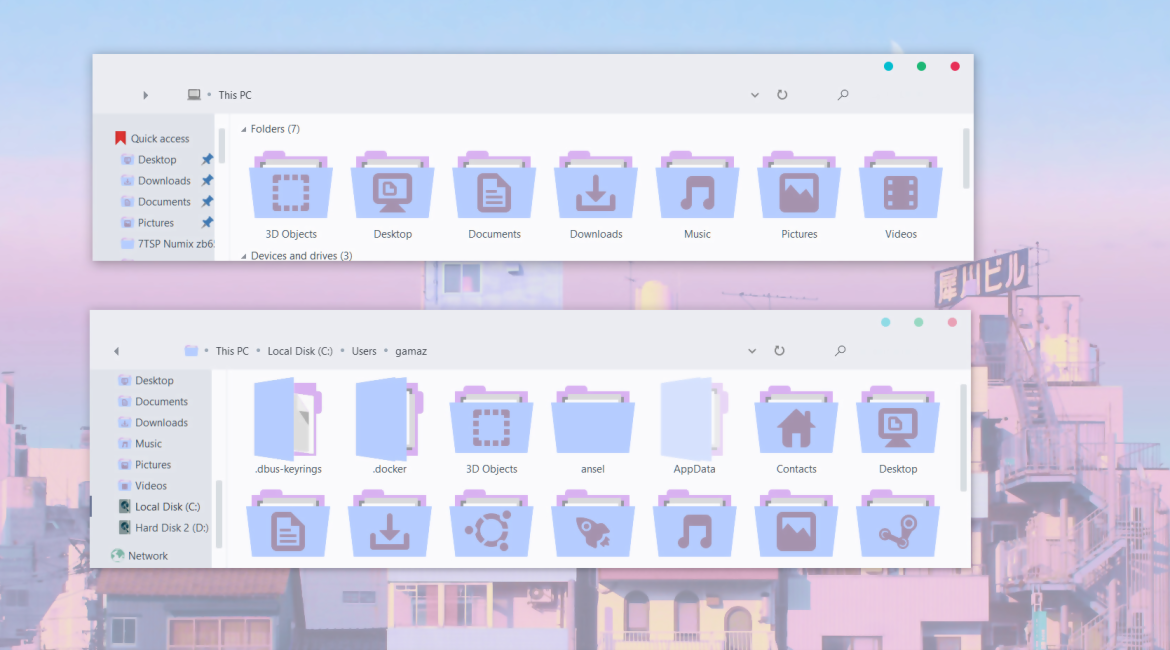The width and height of the screenshot is (1170, 650).
Task: Click the search magnifier in gamaz window
Action: pyautogui.click(x=840, y=351)
